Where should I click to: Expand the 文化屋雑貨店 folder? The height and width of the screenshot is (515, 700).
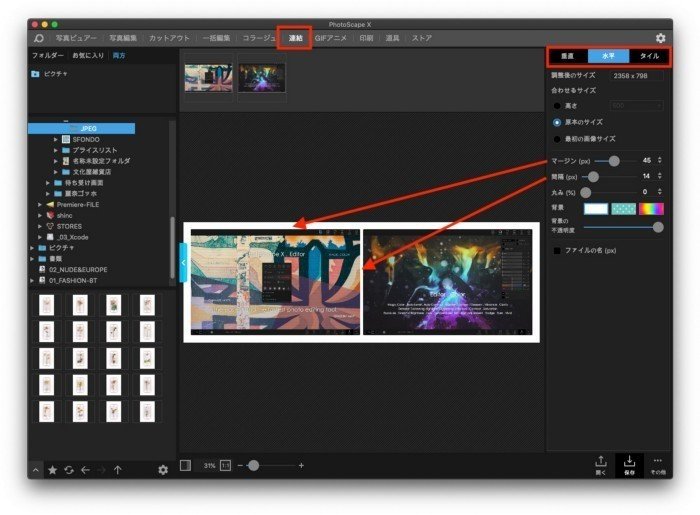(56, 172)
